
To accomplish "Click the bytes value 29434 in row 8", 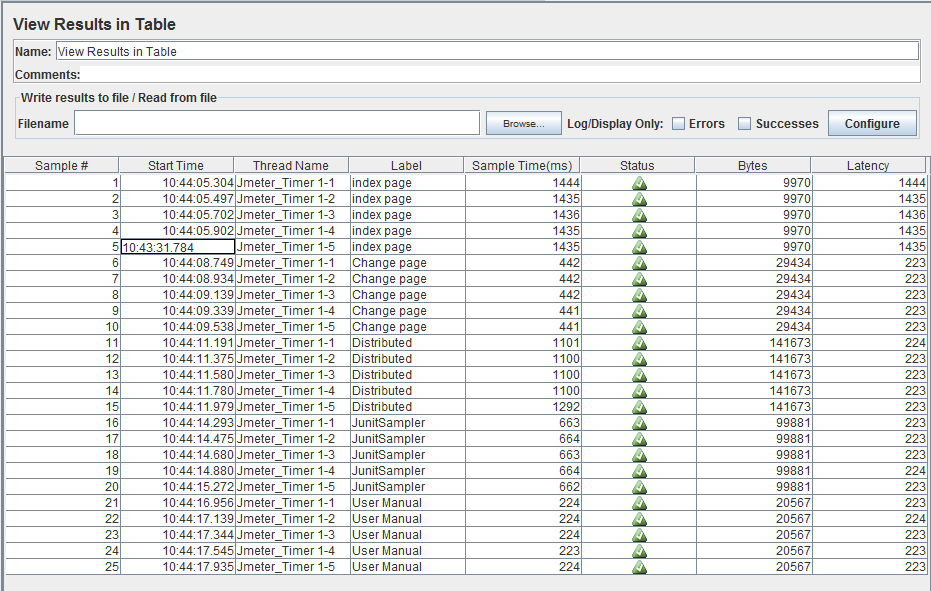I will pos(754,295).
